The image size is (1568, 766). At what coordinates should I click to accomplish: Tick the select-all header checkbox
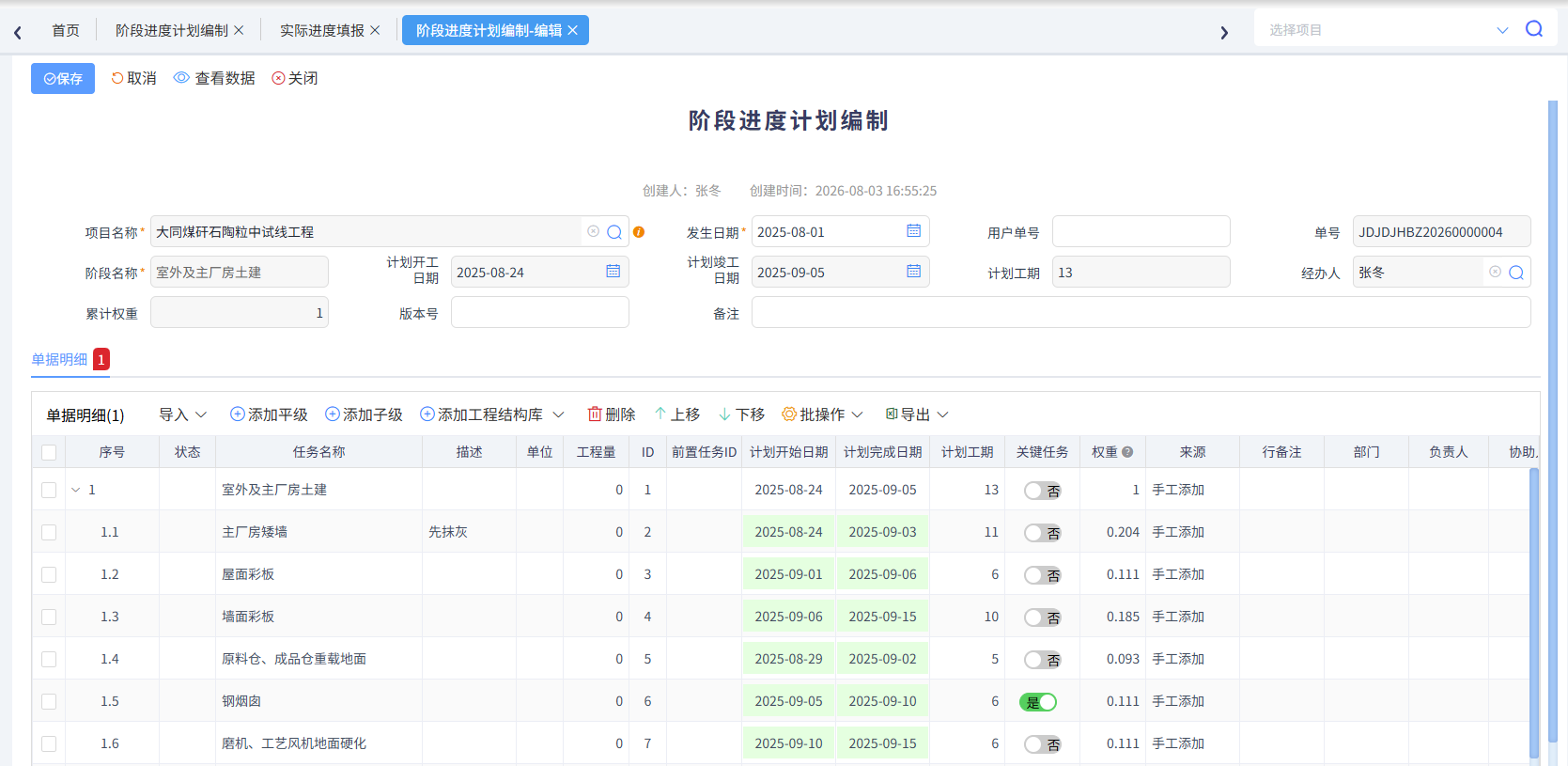coord(49,452)
